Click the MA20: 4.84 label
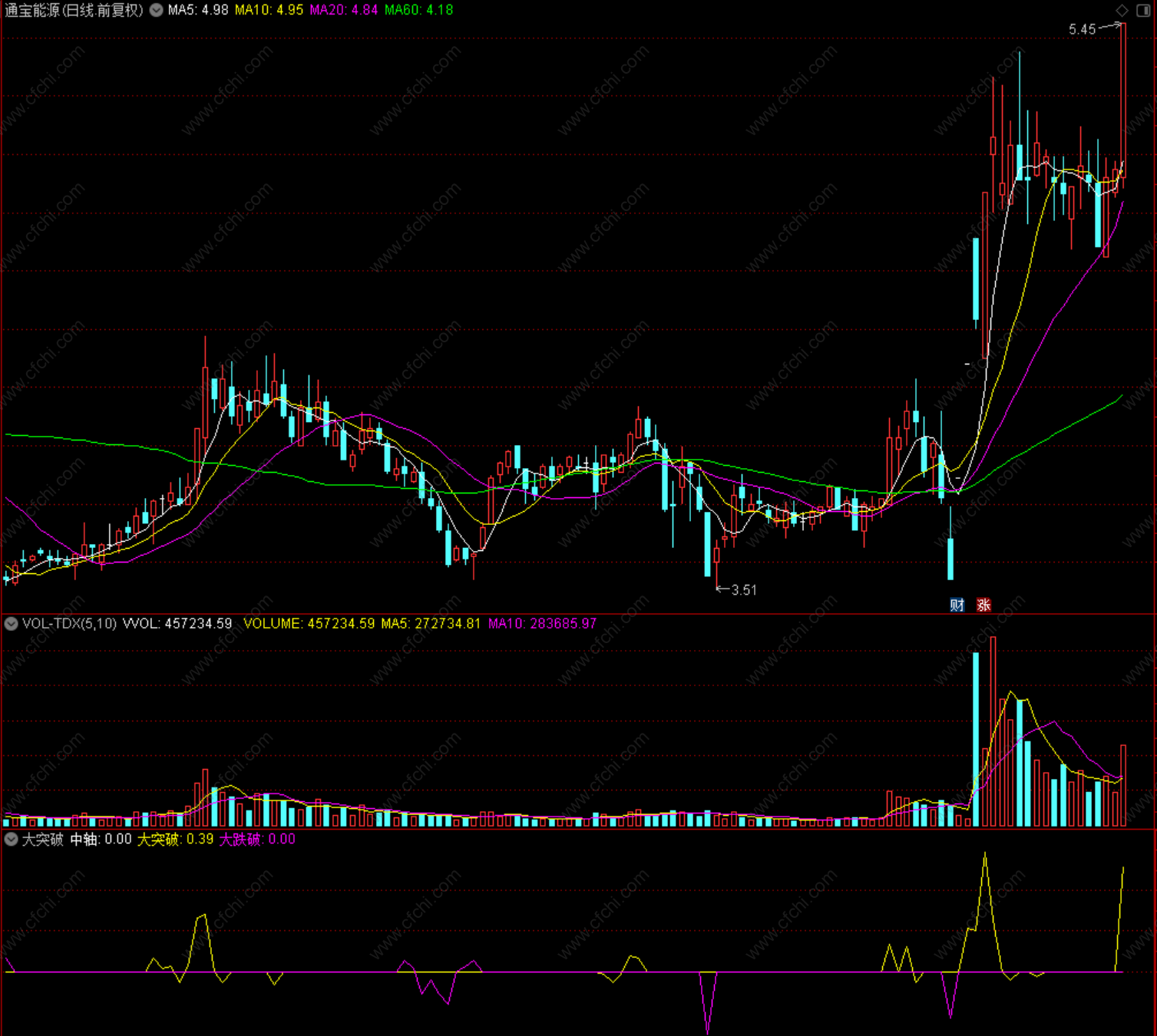 click(x=344, y=10)
